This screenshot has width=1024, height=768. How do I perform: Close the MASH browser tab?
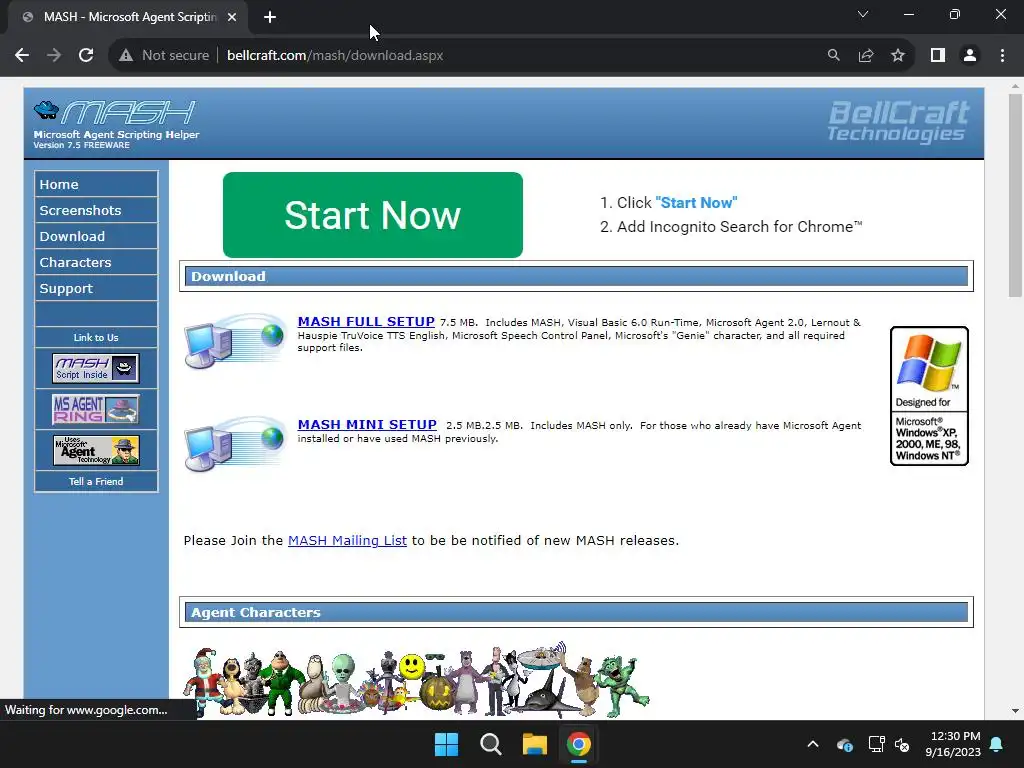(x=232, y=17)
